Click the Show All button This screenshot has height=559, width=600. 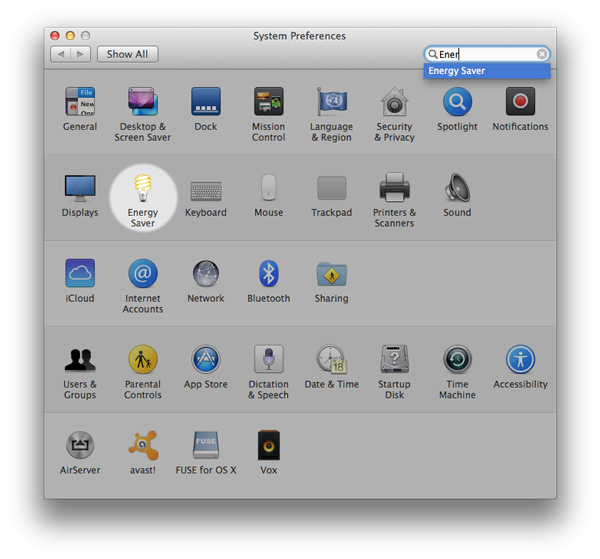(x=127, y=54)
